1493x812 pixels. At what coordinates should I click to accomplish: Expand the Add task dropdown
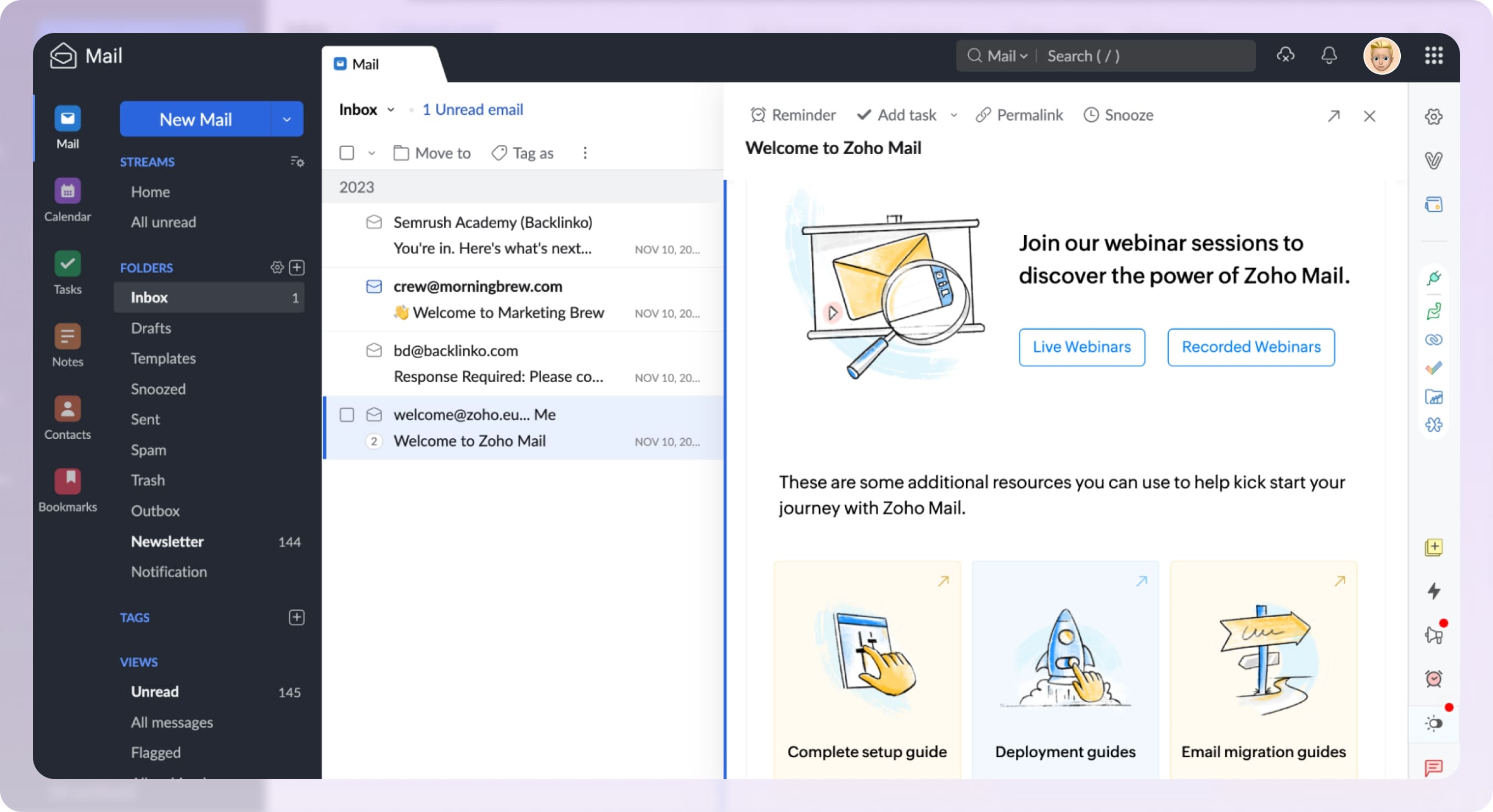(955, 115)
